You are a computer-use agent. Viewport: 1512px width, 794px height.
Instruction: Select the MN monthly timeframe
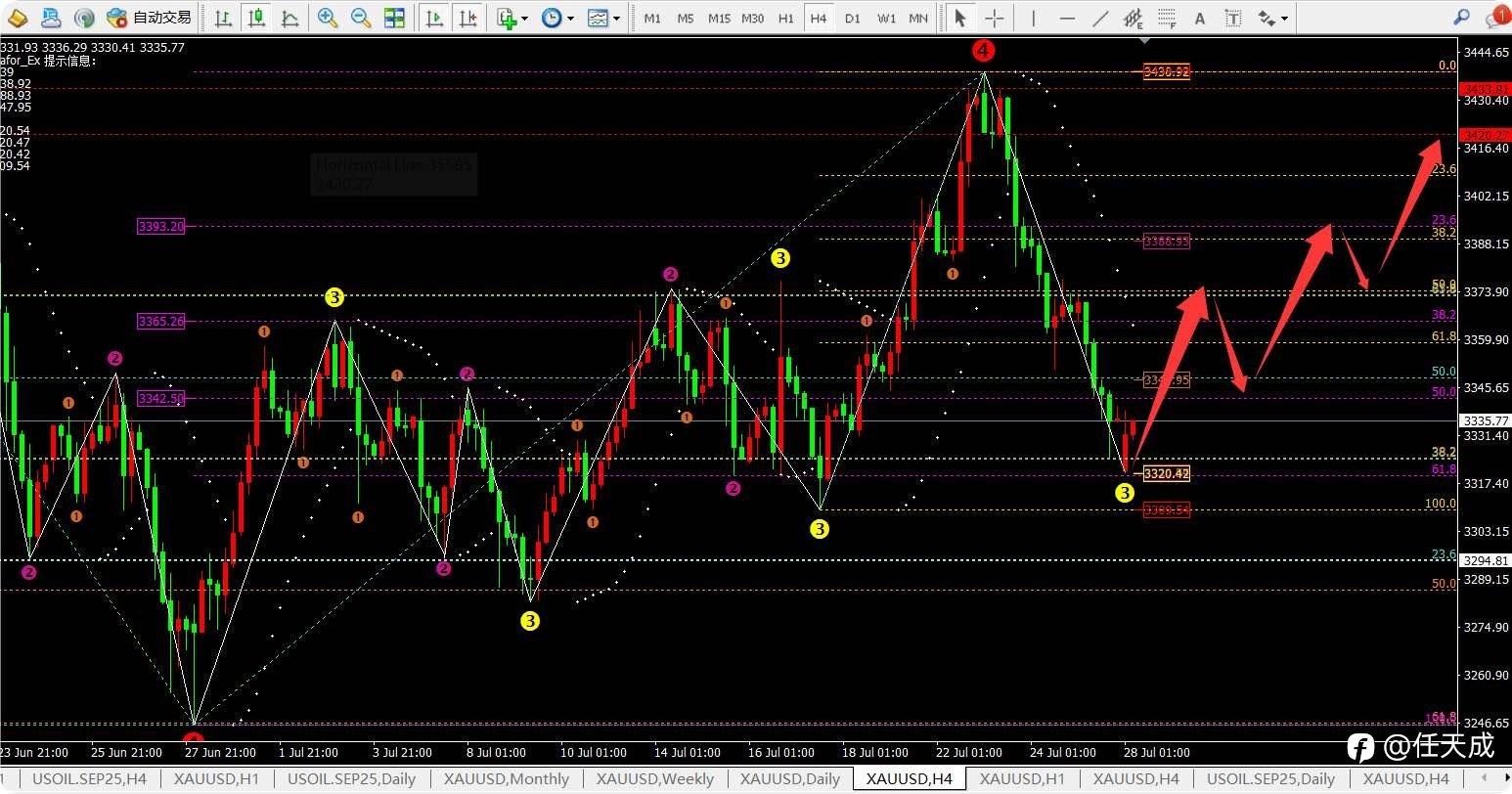click(918, 18)
